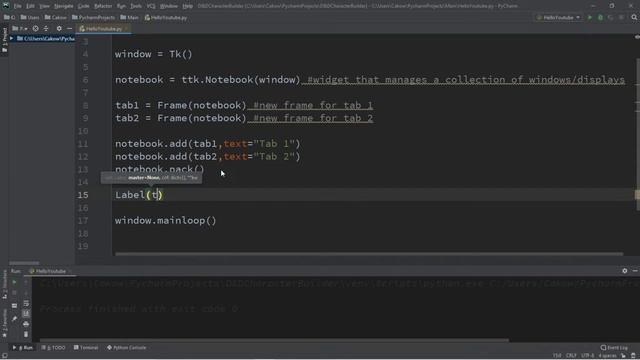
Task: Toggle the Project side panel tab
Action: pyautogui.click(x=4, y=40)
